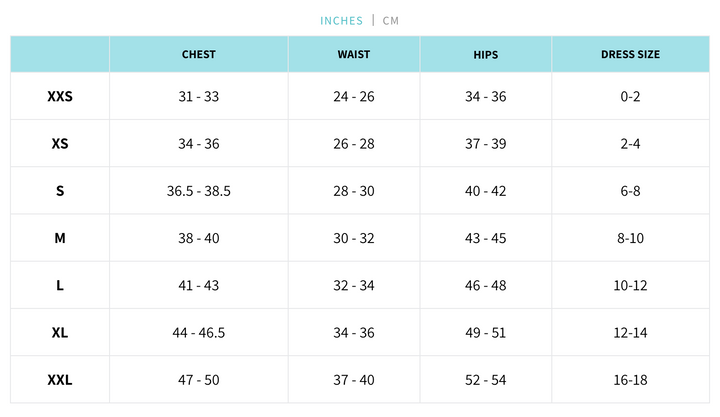Screen dimensions: 720x417
Task: Click the XXL size row label
Action: [x=60, y=380]
